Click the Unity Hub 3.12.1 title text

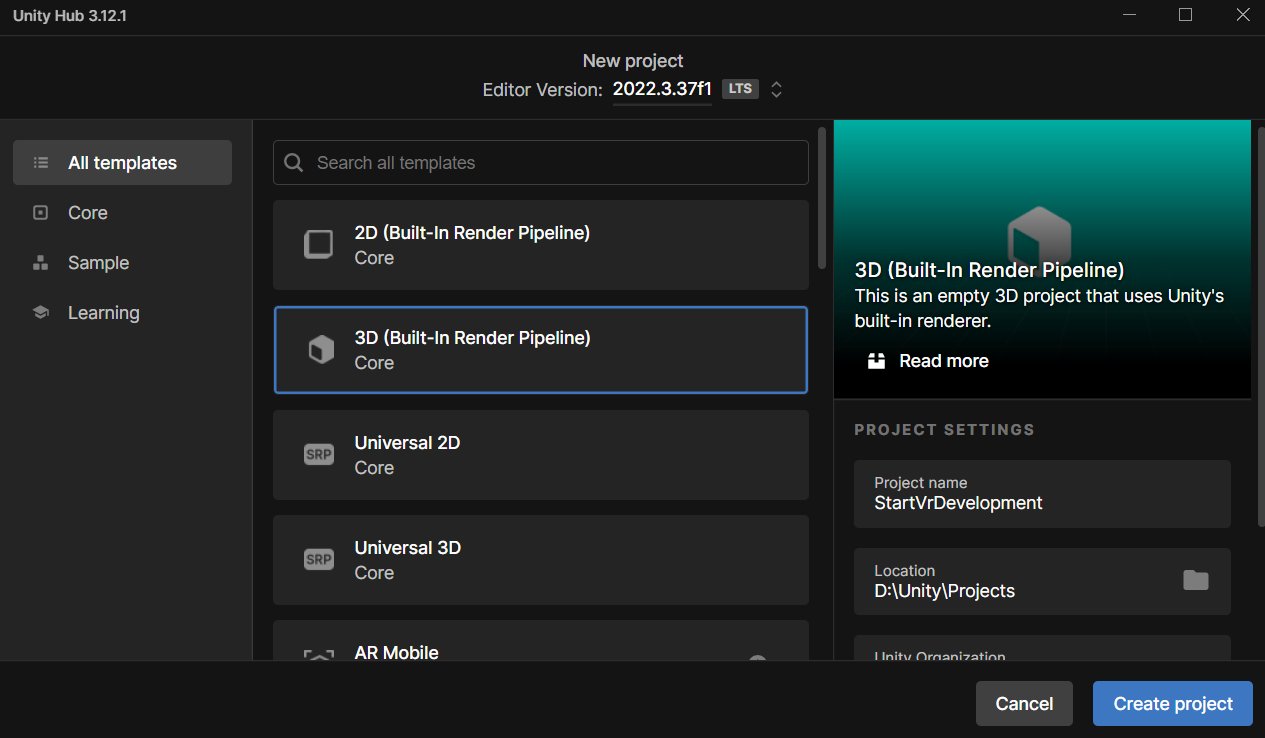point(70,17)
